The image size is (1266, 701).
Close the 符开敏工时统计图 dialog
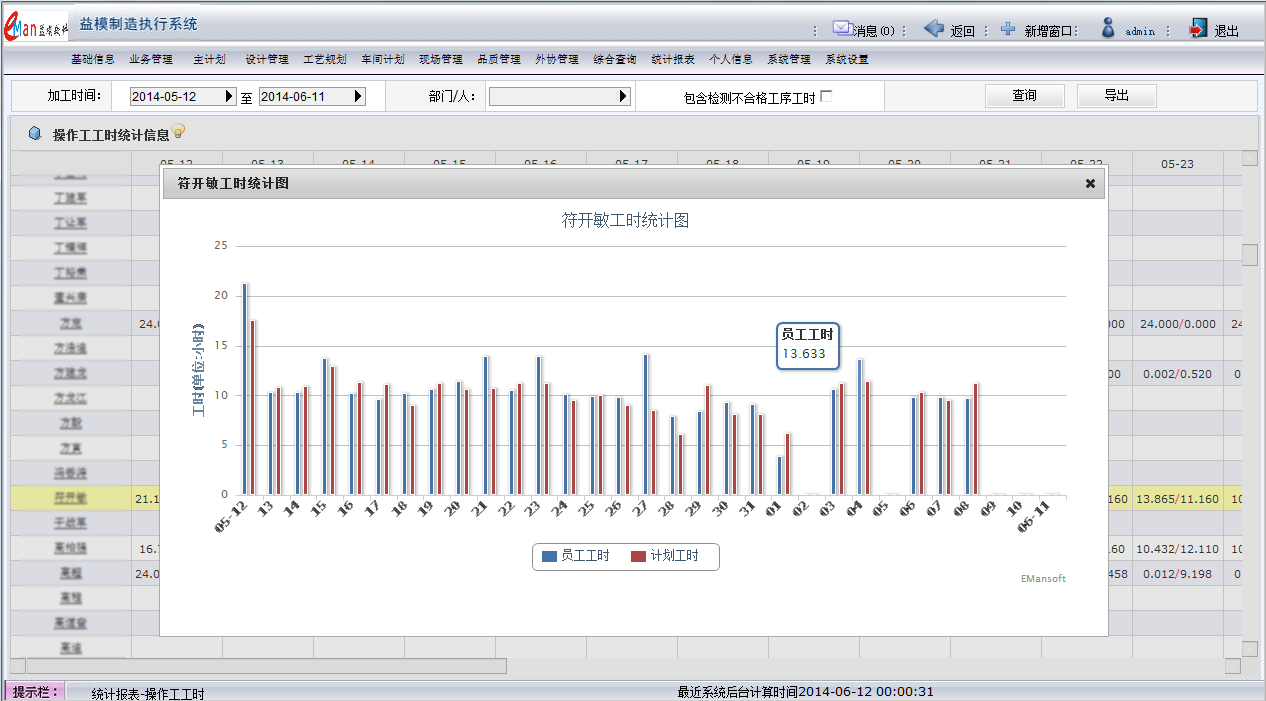(x=1090, y=183)
